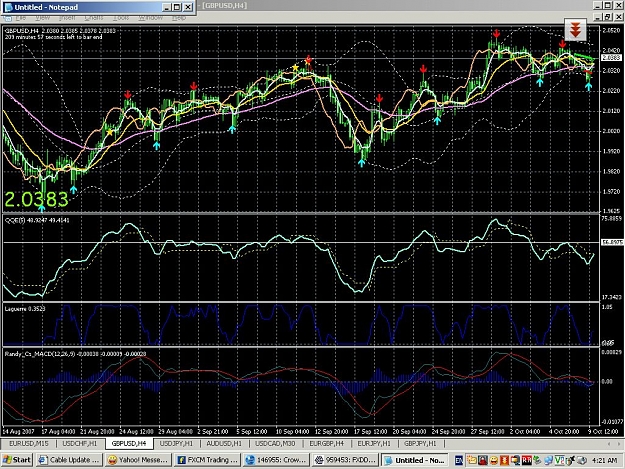625x469 pixels.
Task: Close the inner GBPUSD chart window
Action: coord(619,17)
